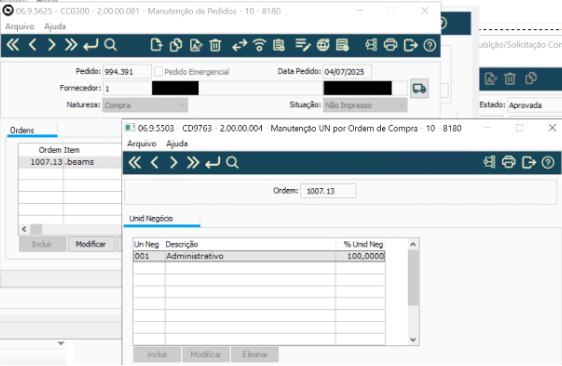Click Eliminar button under Unid Negócio grid

pyautogui.click(x=255, y=354)
